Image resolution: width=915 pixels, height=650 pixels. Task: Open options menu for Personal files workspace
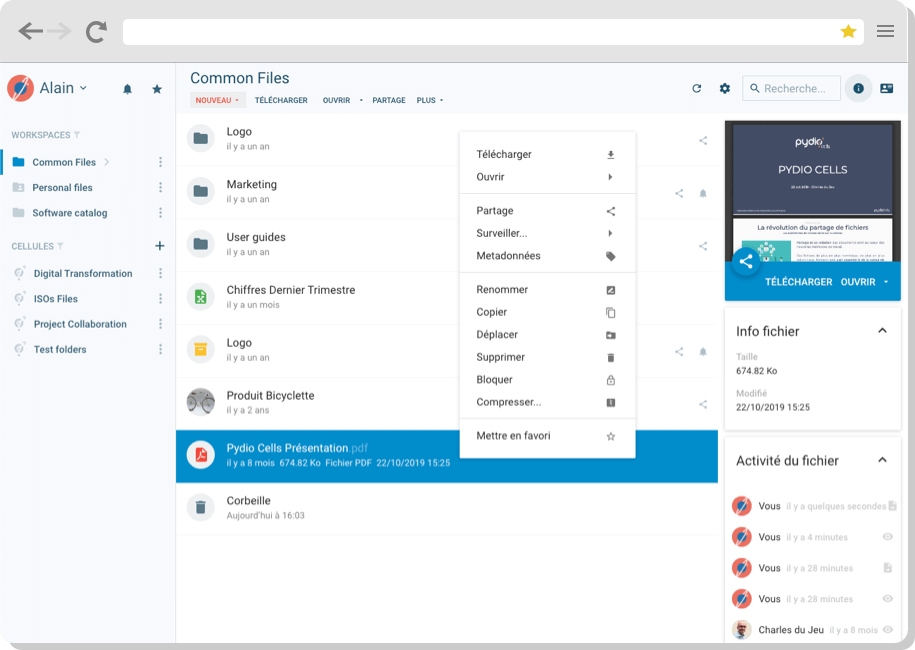point(160,187)
